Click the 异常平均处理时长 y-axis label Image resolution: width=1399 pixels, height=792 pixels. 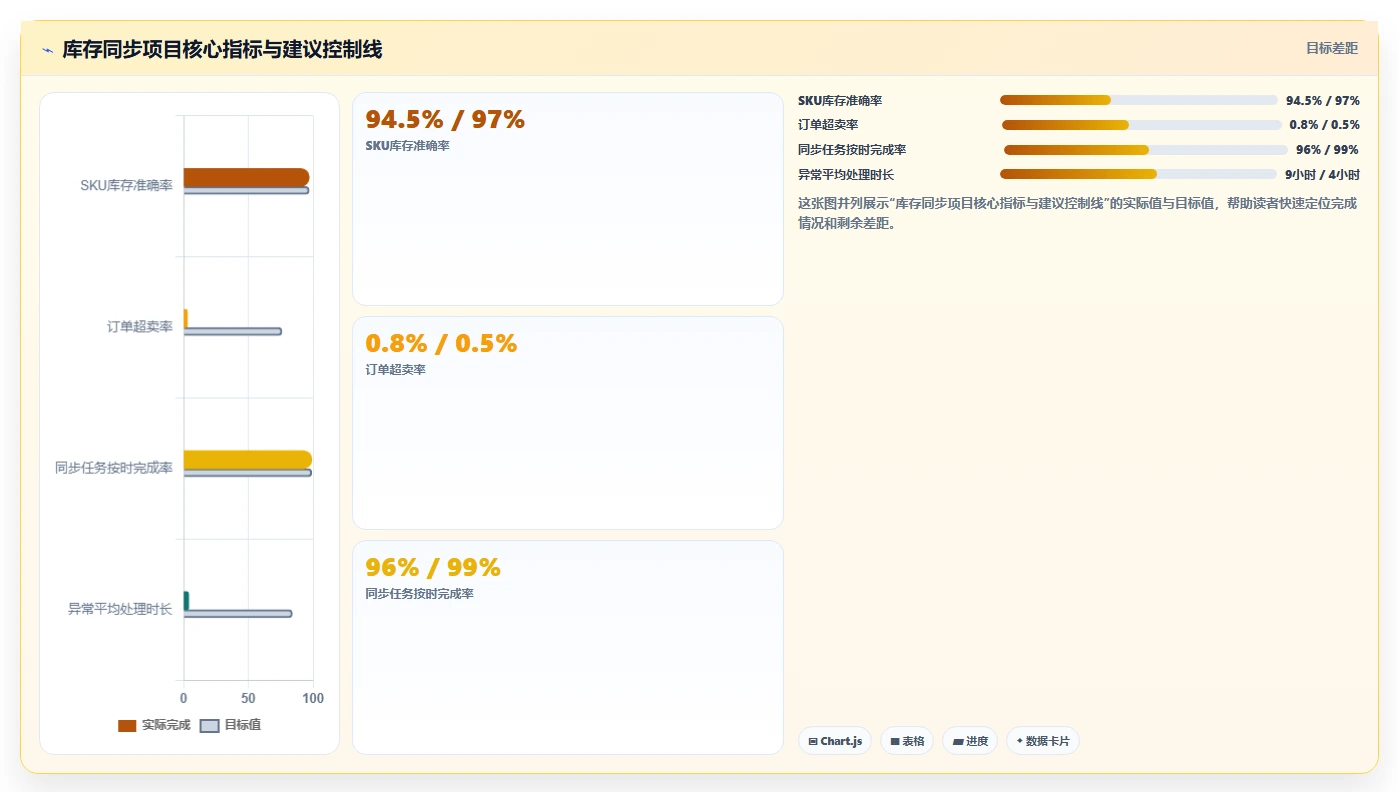[120, 609]
